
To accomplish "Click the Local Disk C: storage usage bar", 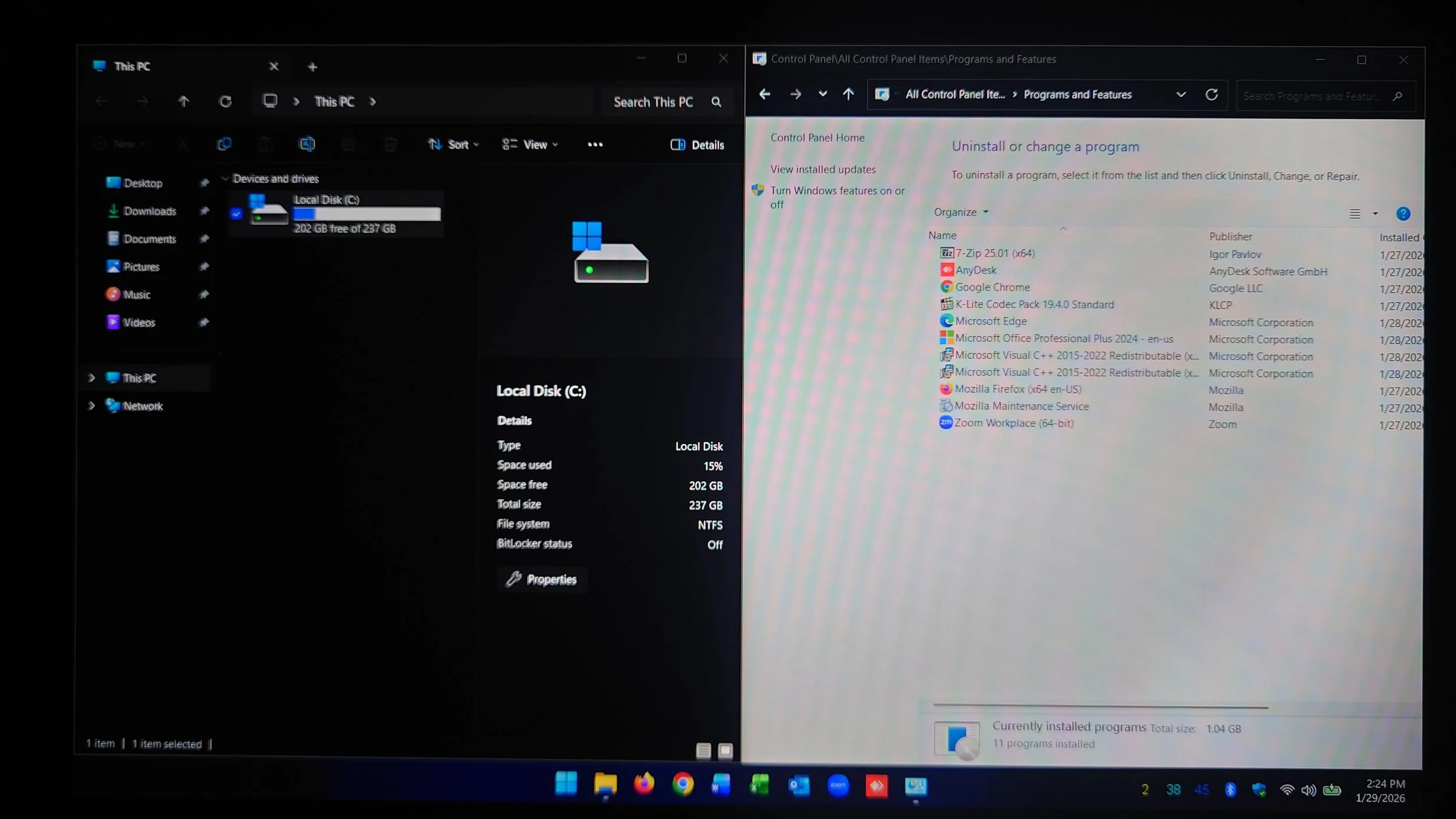I will coord(367,214).
